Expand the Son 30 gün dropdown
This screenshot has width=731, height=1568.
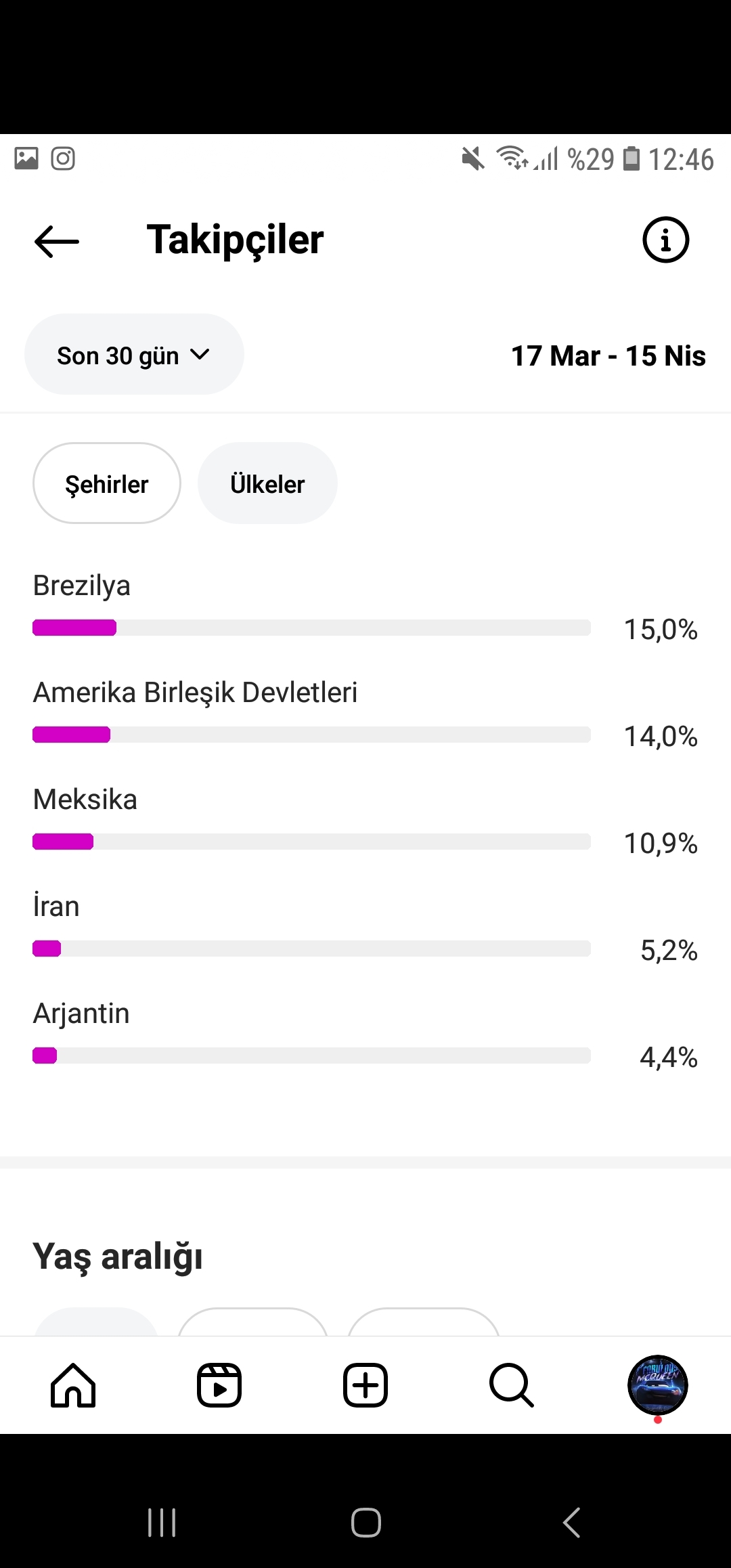click(134, 354)
